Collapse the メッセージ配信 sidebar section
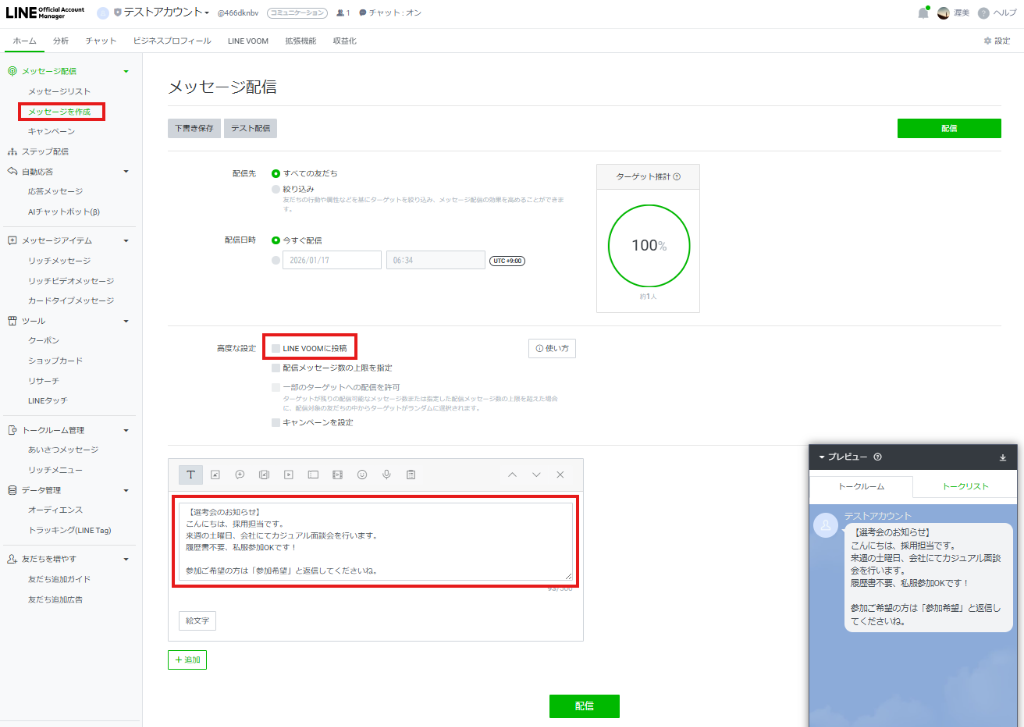The width and height of the screenshot is (1024, 727). 126,71
